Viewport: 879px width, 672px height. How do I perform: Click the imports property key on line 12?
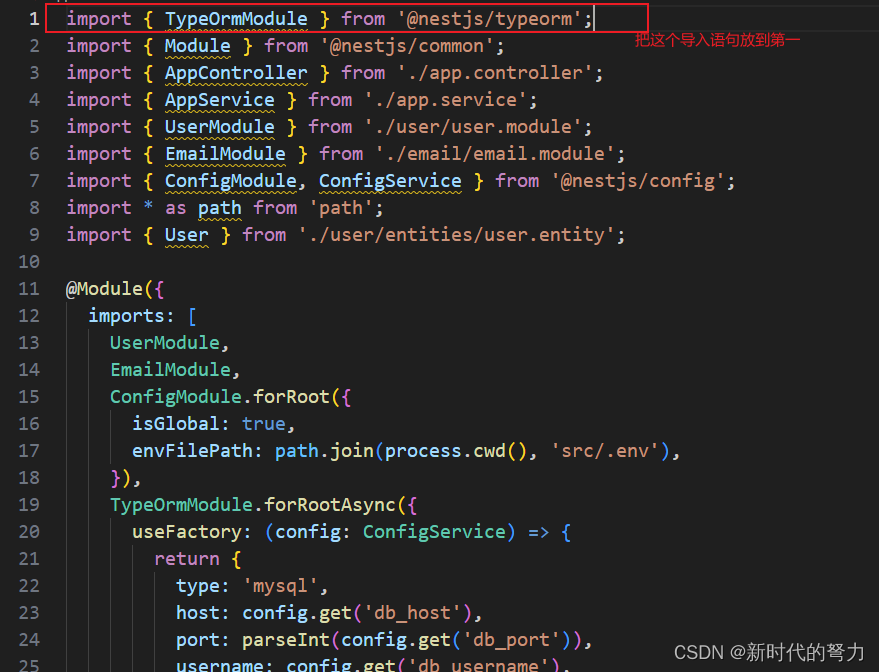click(127, 316)
